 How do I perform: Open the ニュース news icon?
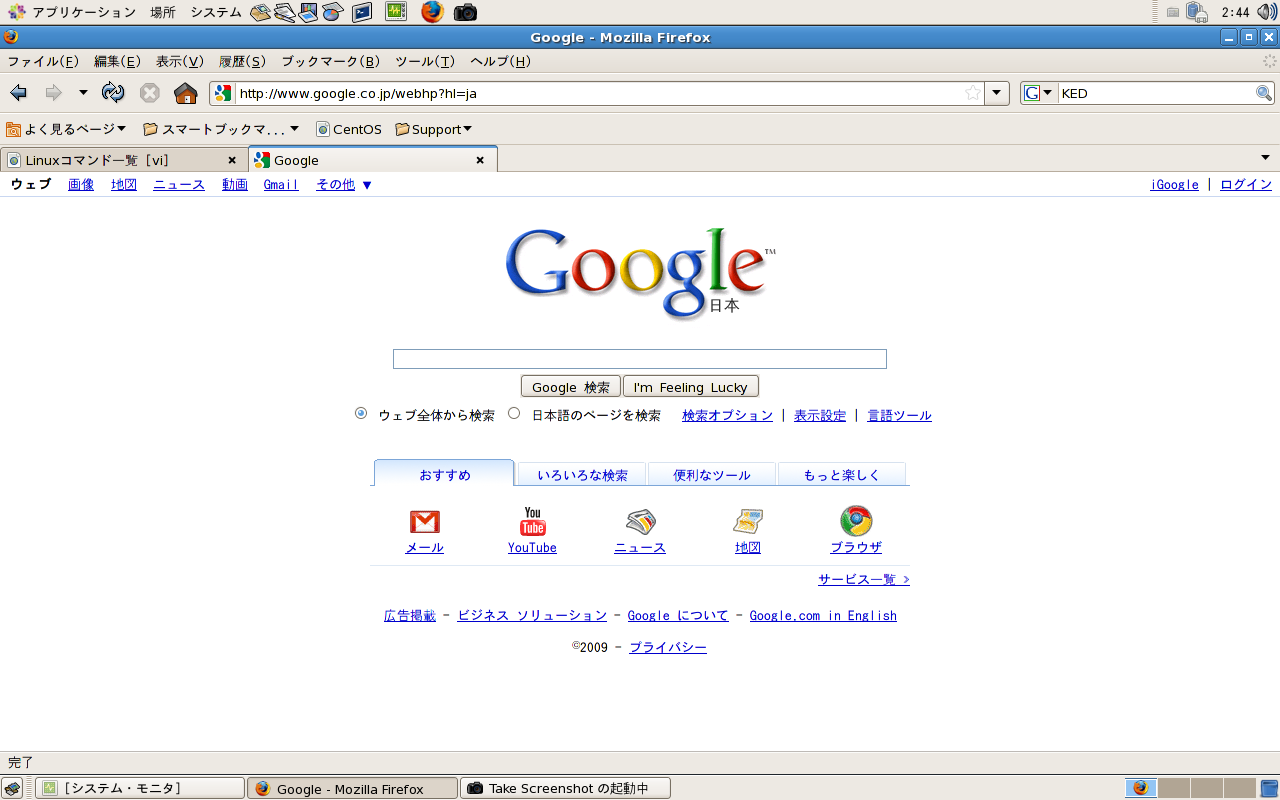[x=640, y=522]
